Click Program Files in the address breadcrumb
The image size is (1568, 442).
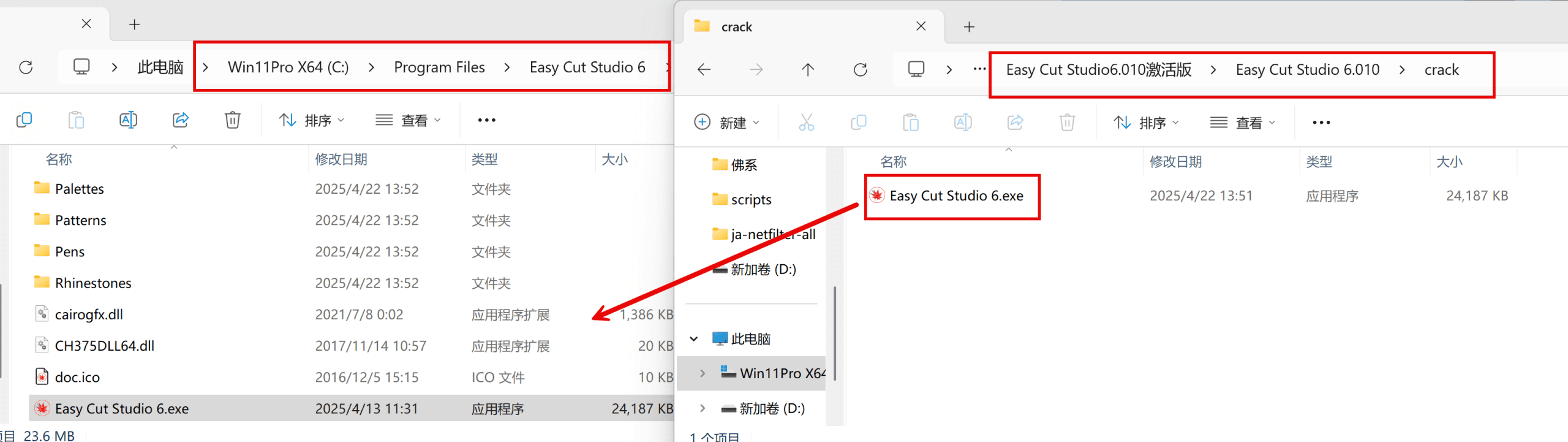click(439, 67)
